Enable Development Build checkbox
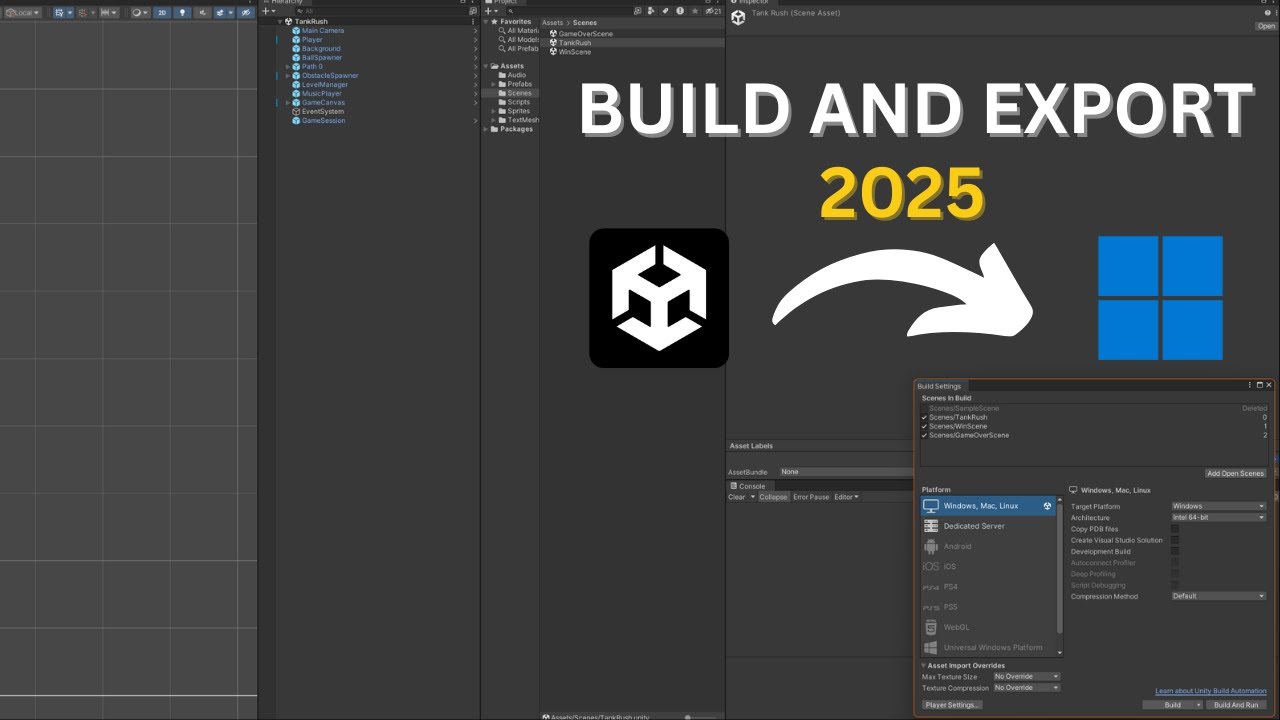 pyautogui.click(x=1175, y=551)
